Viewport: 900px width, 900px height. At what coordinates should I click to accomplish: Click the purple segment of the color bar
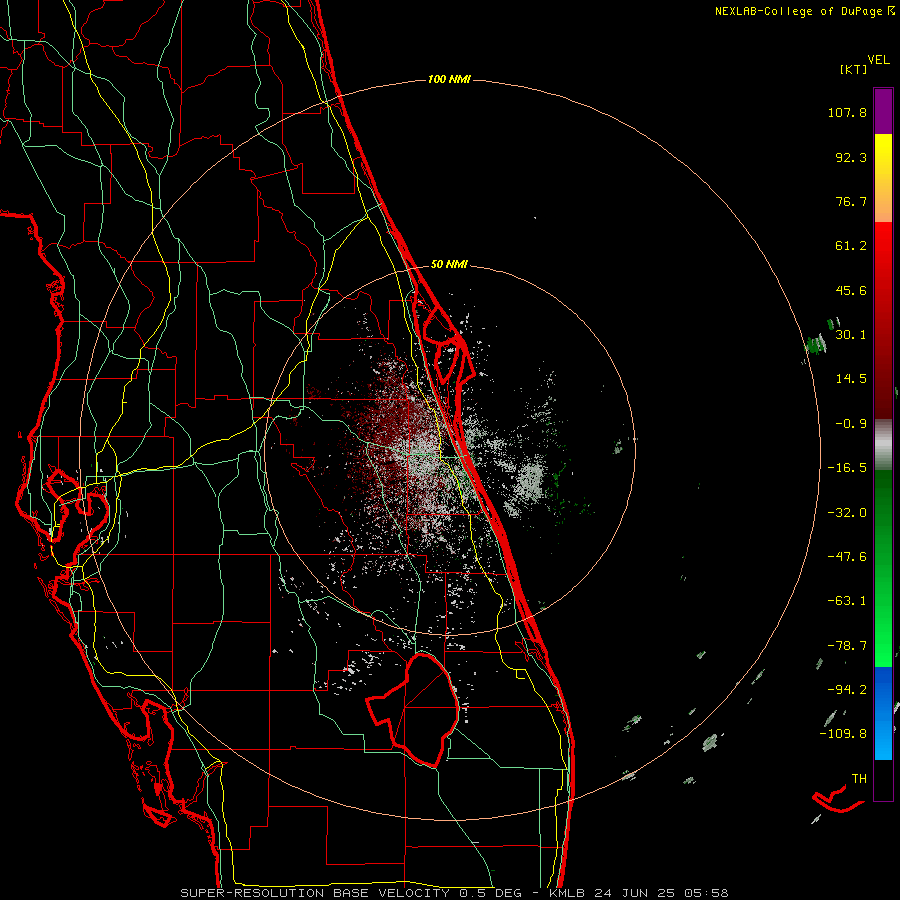pyautogui.click(x=883, y=111)
